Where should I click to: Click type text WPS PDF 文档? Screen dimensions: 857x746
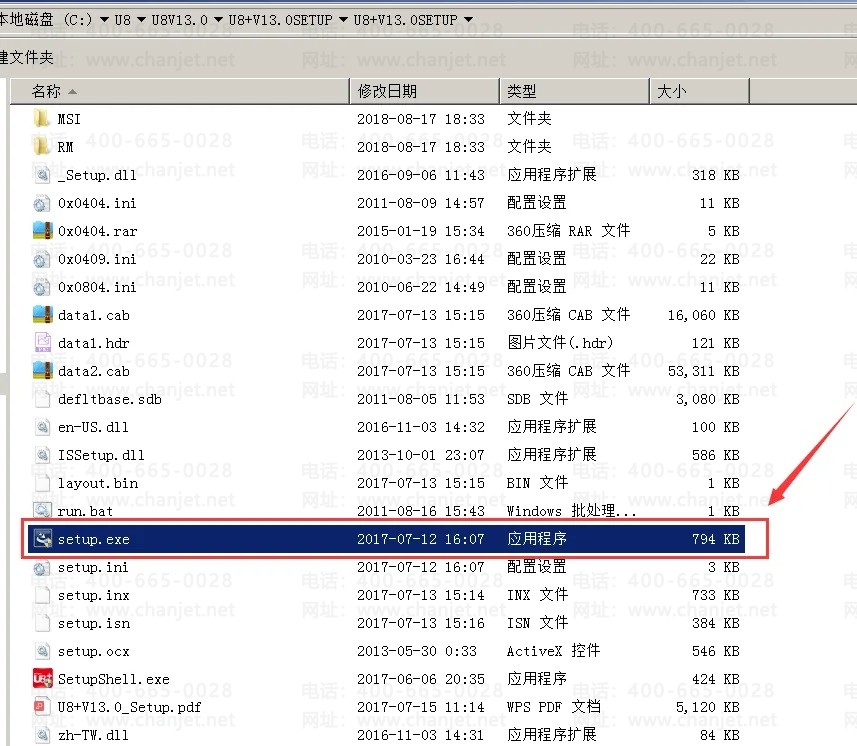click(553, 707)
